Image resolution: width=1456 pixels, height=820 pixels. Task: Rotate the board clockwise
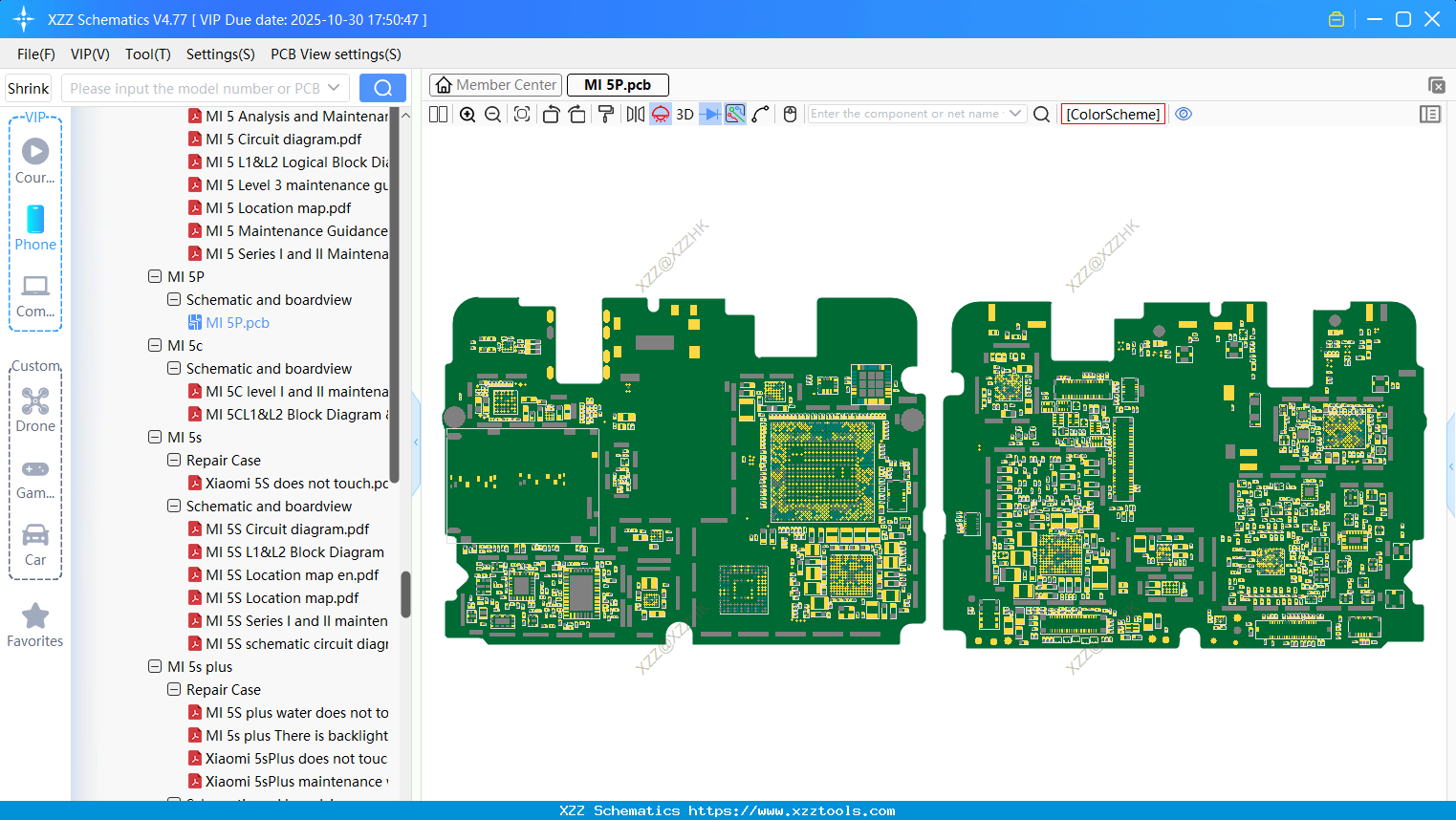click(577, 114)
